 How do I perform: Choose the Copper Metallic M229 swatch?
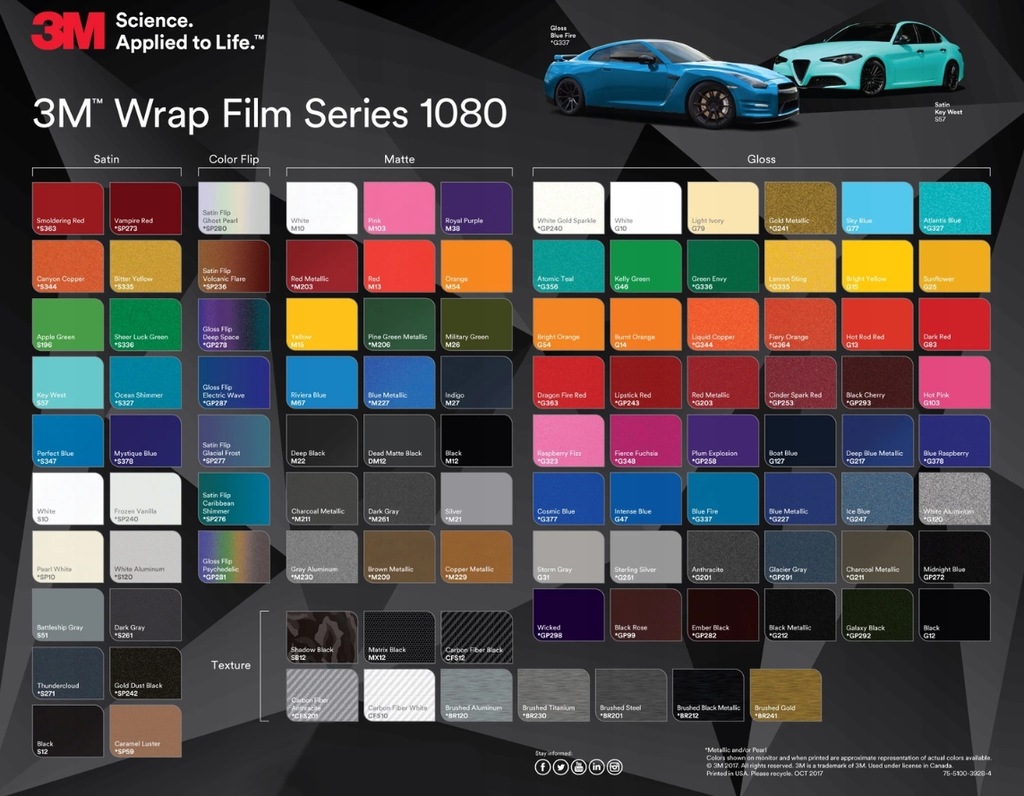point(477,557)
